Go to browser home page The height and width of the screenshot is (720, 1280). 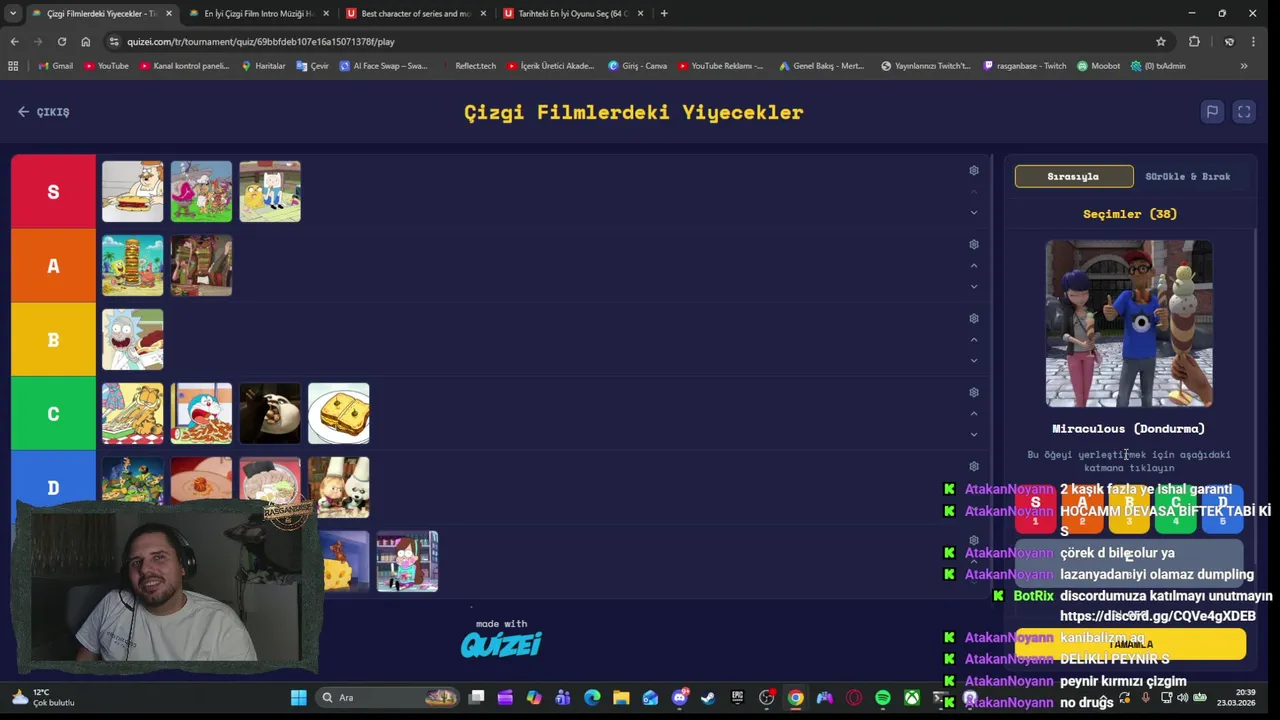pos(86,41)
